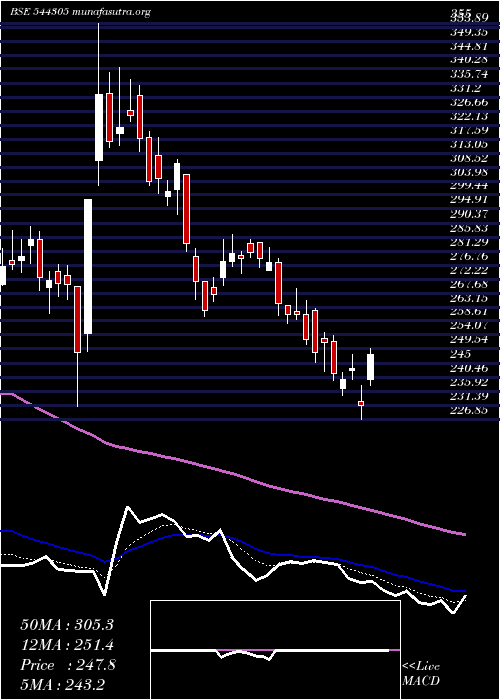This screenshot has width=500, height=700.
Task: Click the <<Live MACD label
Action: pyautogui.click(x=421, y=674)
